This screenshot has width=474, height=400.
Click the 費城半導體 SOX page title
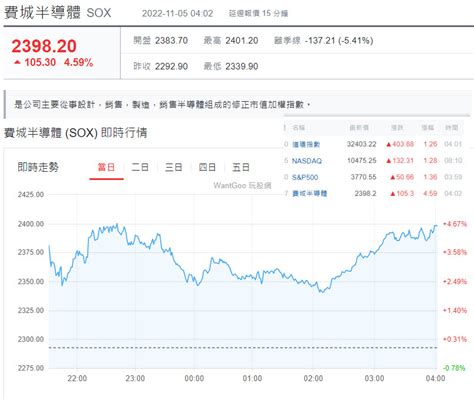57,13
